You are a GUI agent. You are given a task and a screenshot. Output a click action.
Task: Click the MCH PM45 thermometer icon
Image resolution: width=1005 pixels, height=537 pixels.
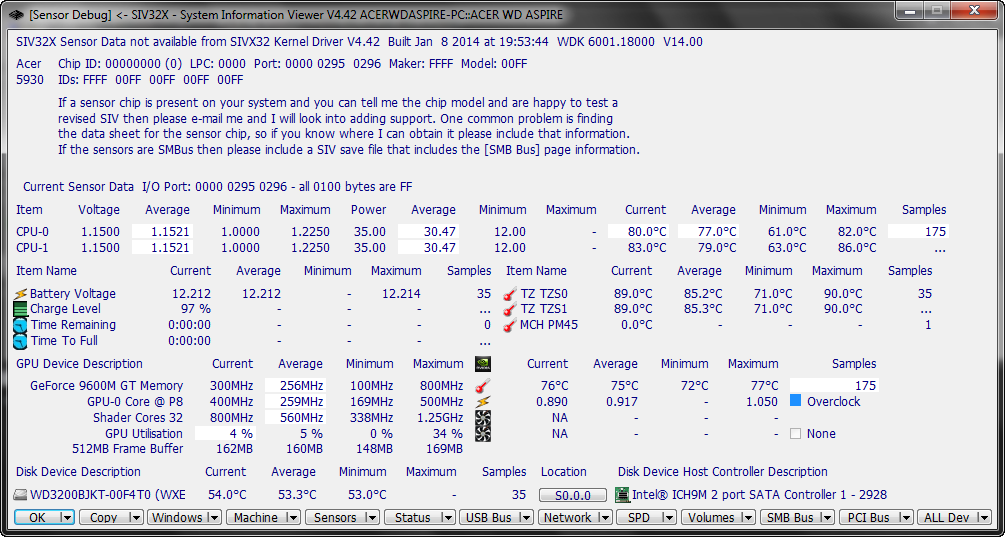point(510,325)
